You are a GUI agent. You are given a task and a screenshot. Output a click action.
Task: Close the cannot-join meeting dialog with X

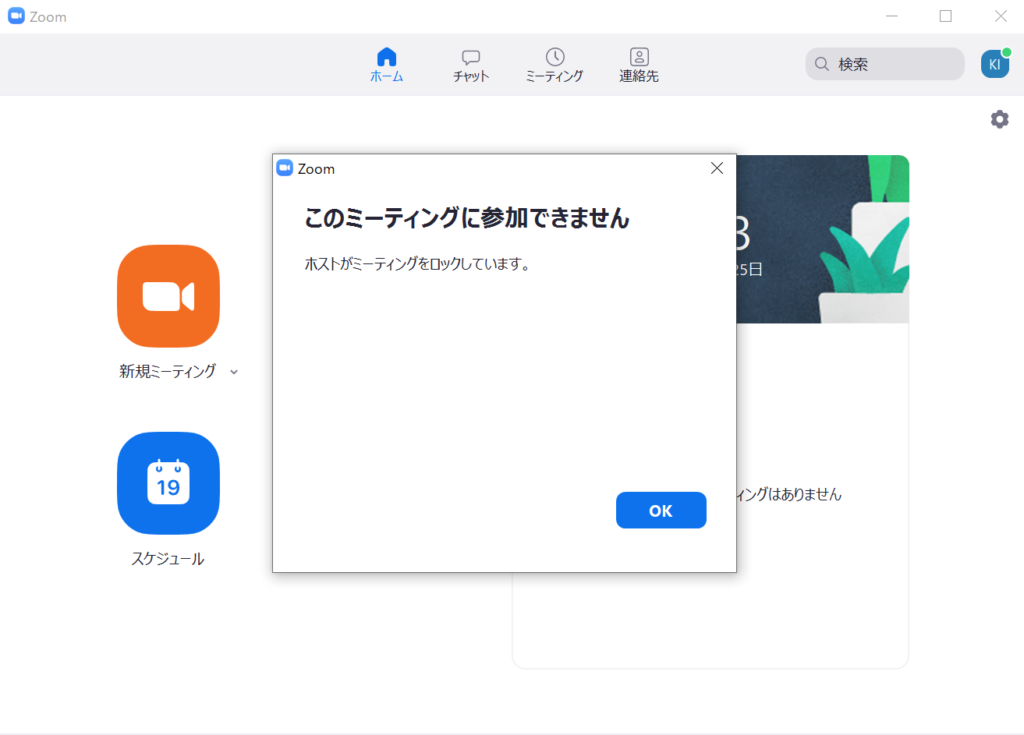click(x=716, y=168)
